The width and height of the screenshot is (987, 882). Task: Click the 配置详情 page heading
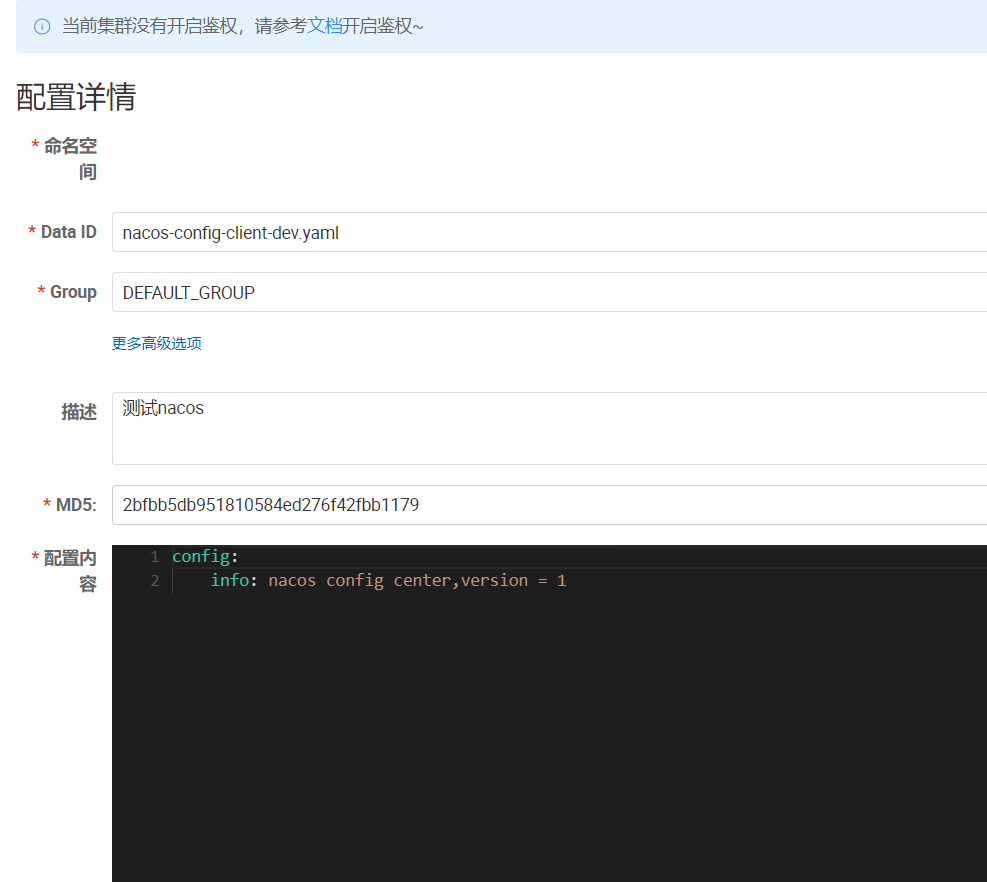[x=76, y=97]
